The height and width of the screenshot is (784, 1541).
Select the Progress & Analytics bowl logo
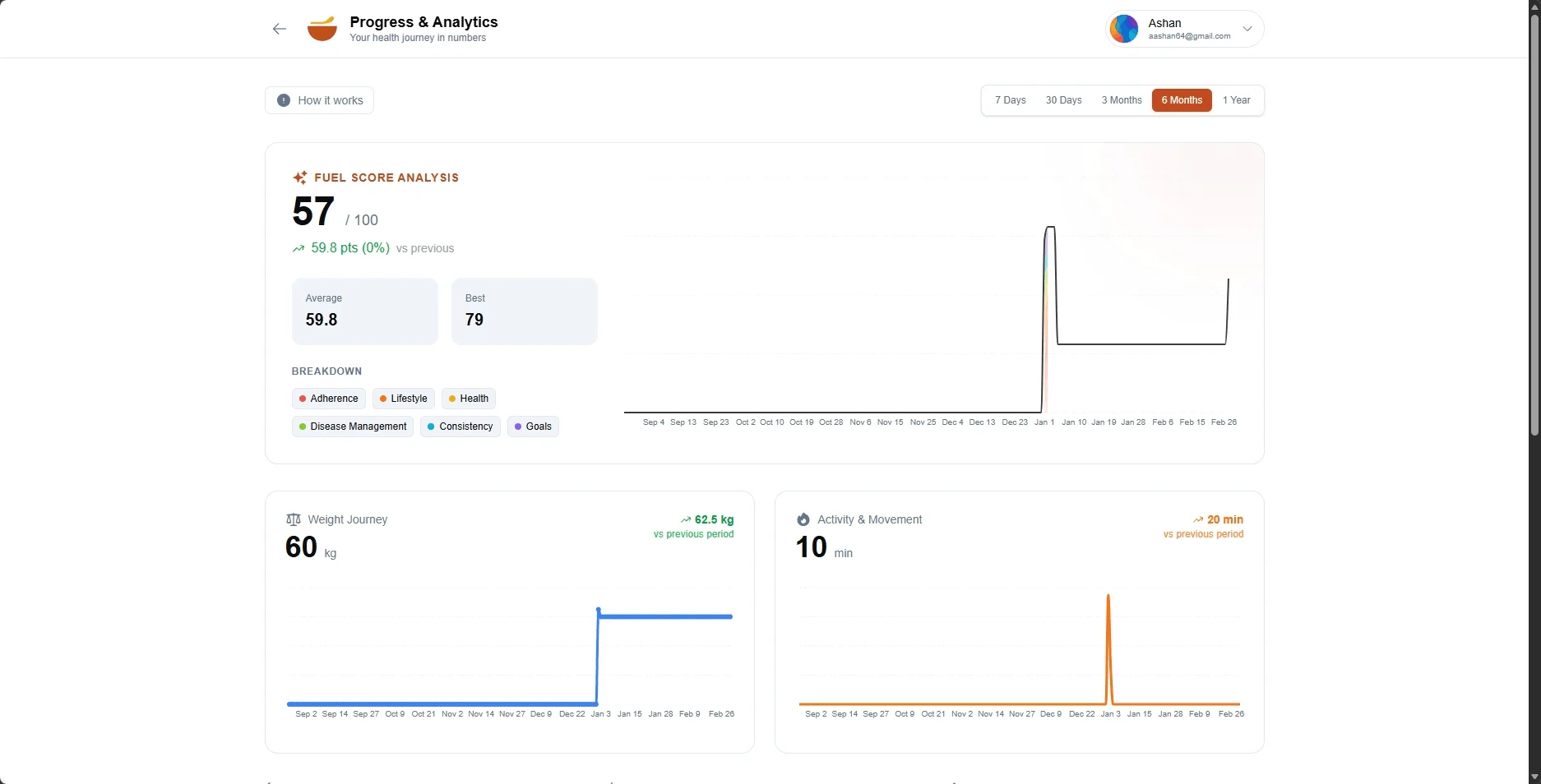pyautogui.click(x=322, y=28)
